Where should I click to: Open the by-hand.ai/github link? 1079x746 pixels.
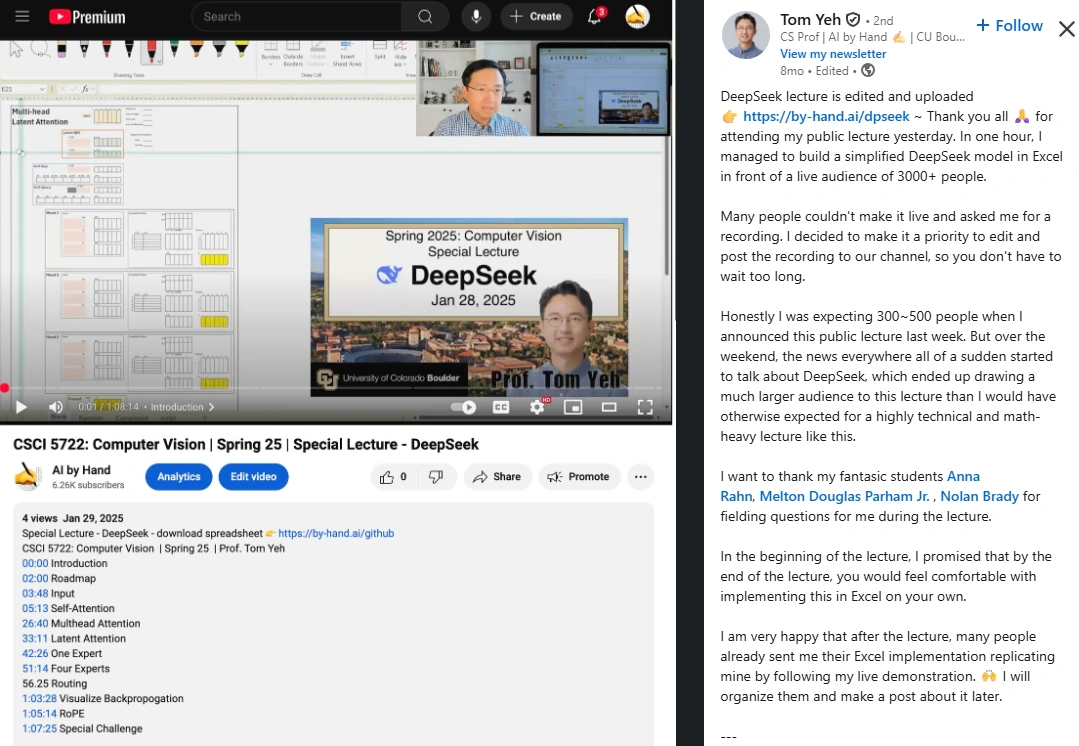(x=336, y=533)
